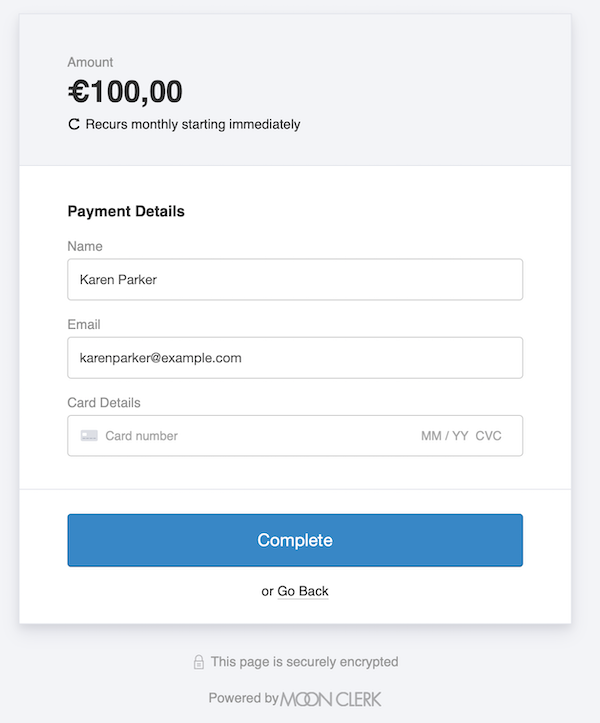Click the 'Powered by' text
The image size is (600, 723).
(243, 698)
